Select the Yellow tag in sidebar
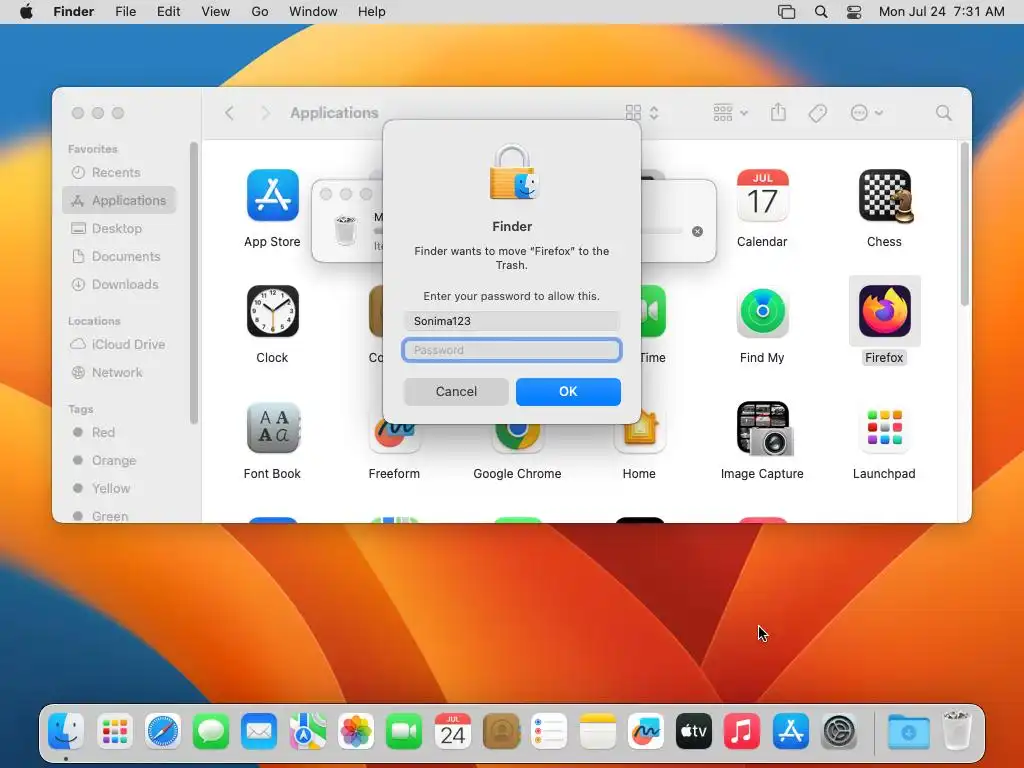This screenshot has height=768, width=1024. (119, 488)
